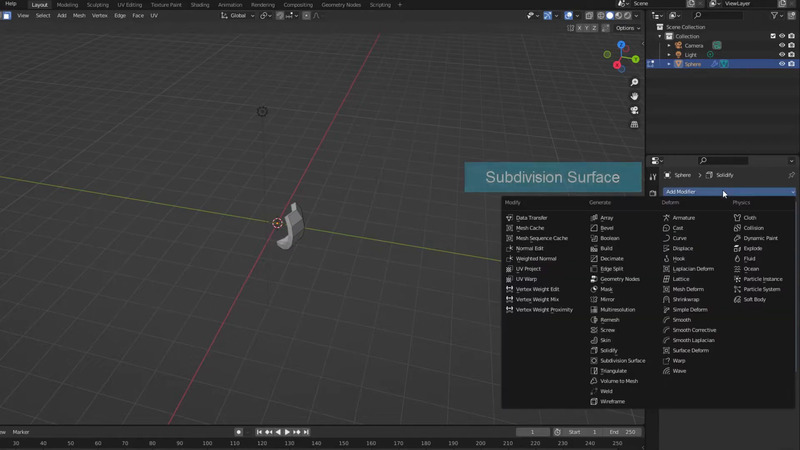Select rendered viewport shading sphere icon
The width and height of the screenshot is (800, 450).
(x=627, y=15)
